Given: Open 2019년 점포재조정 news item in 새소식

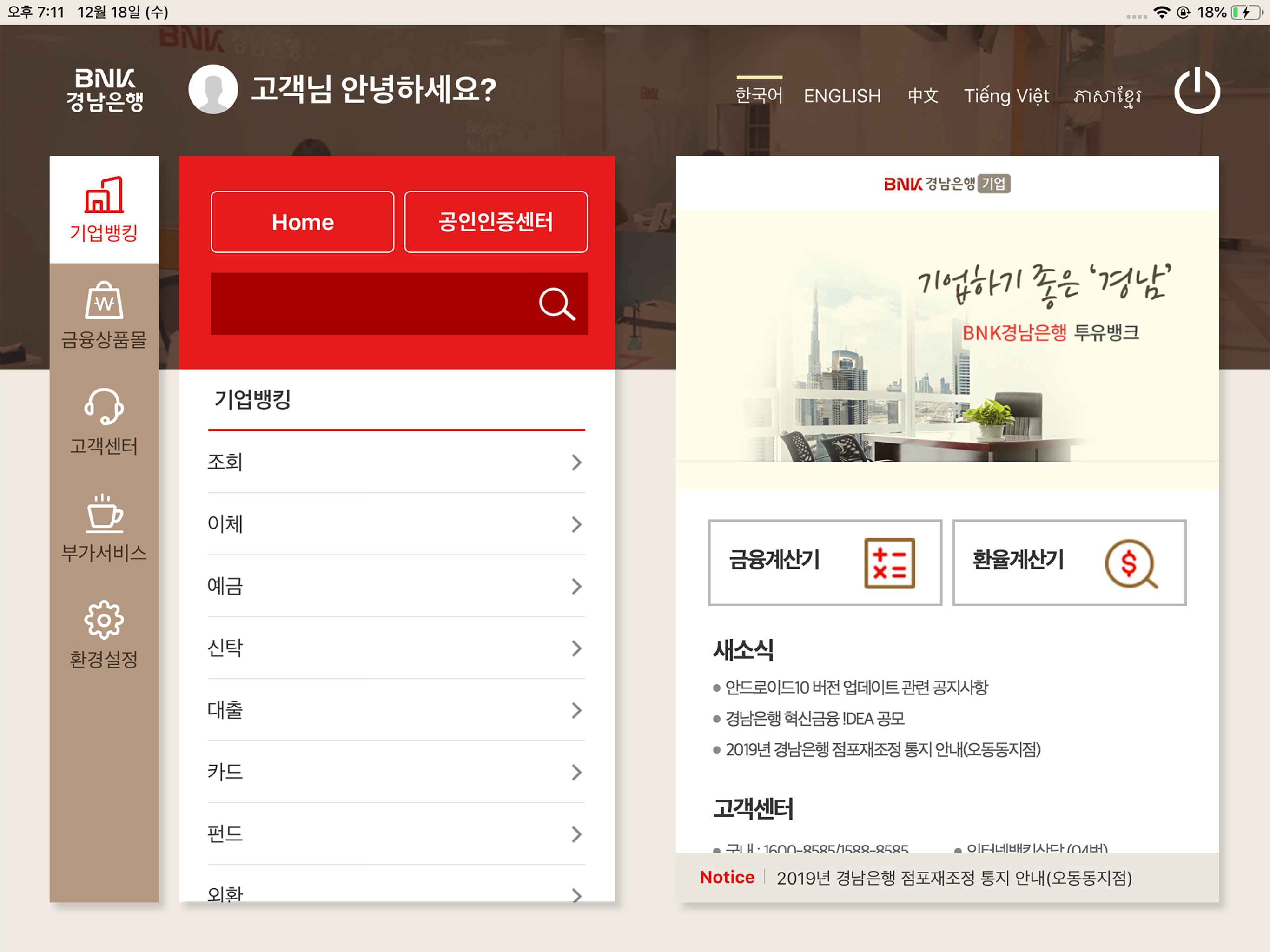Looking at the screenshot, I should click(x=883, y=749).
